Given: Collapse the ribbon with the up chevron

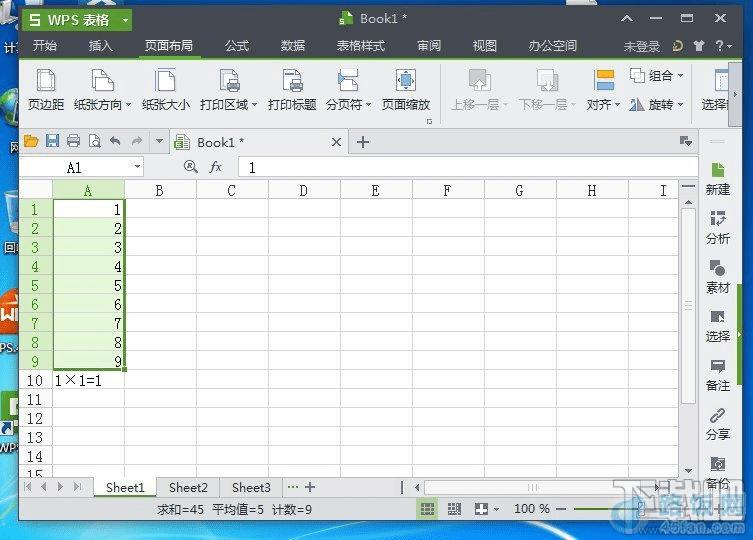Looking at the screenshot, I should point(627,19).
